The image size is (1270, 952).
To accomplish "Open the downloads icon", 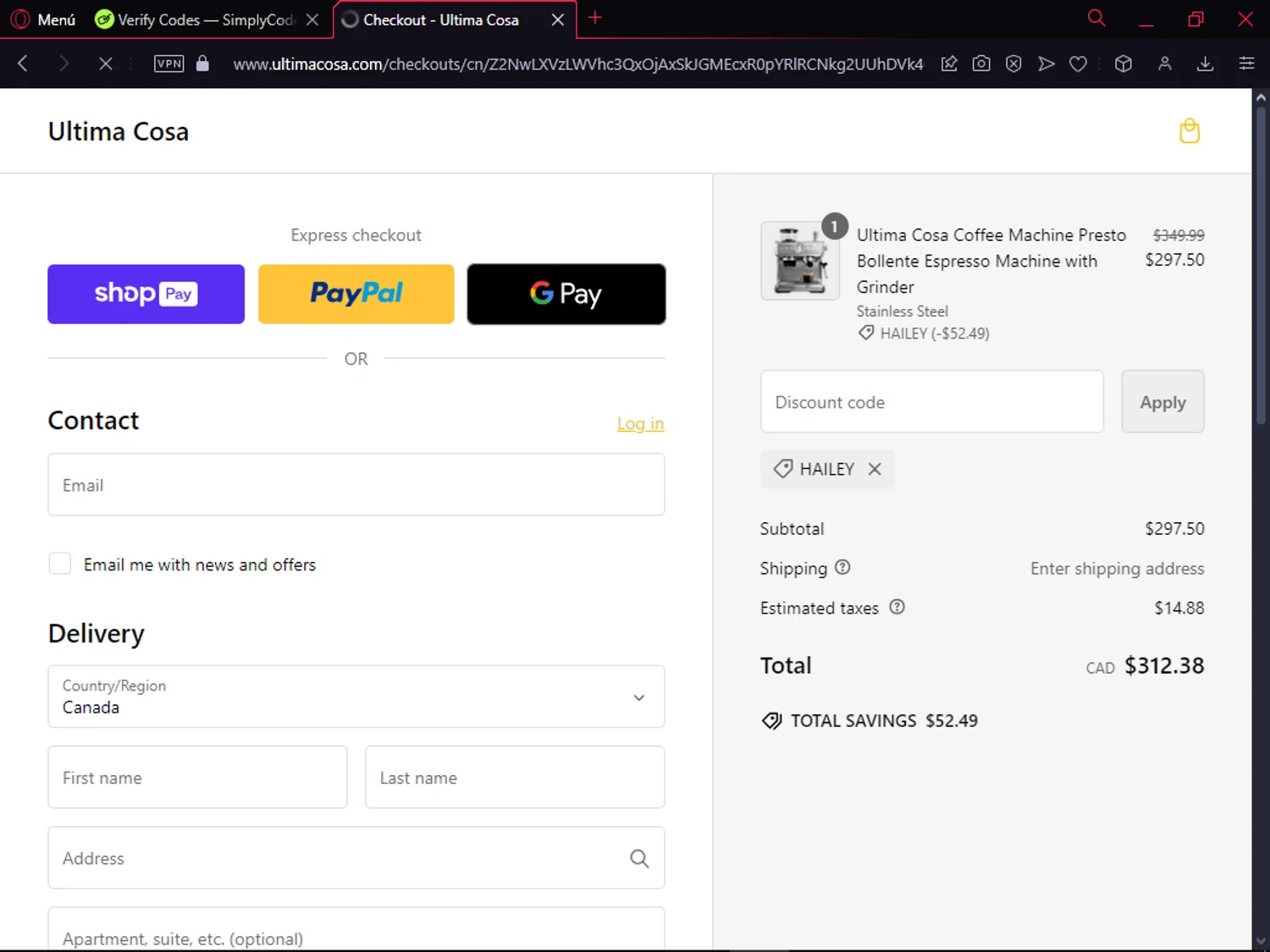I will click(1206, 63).
